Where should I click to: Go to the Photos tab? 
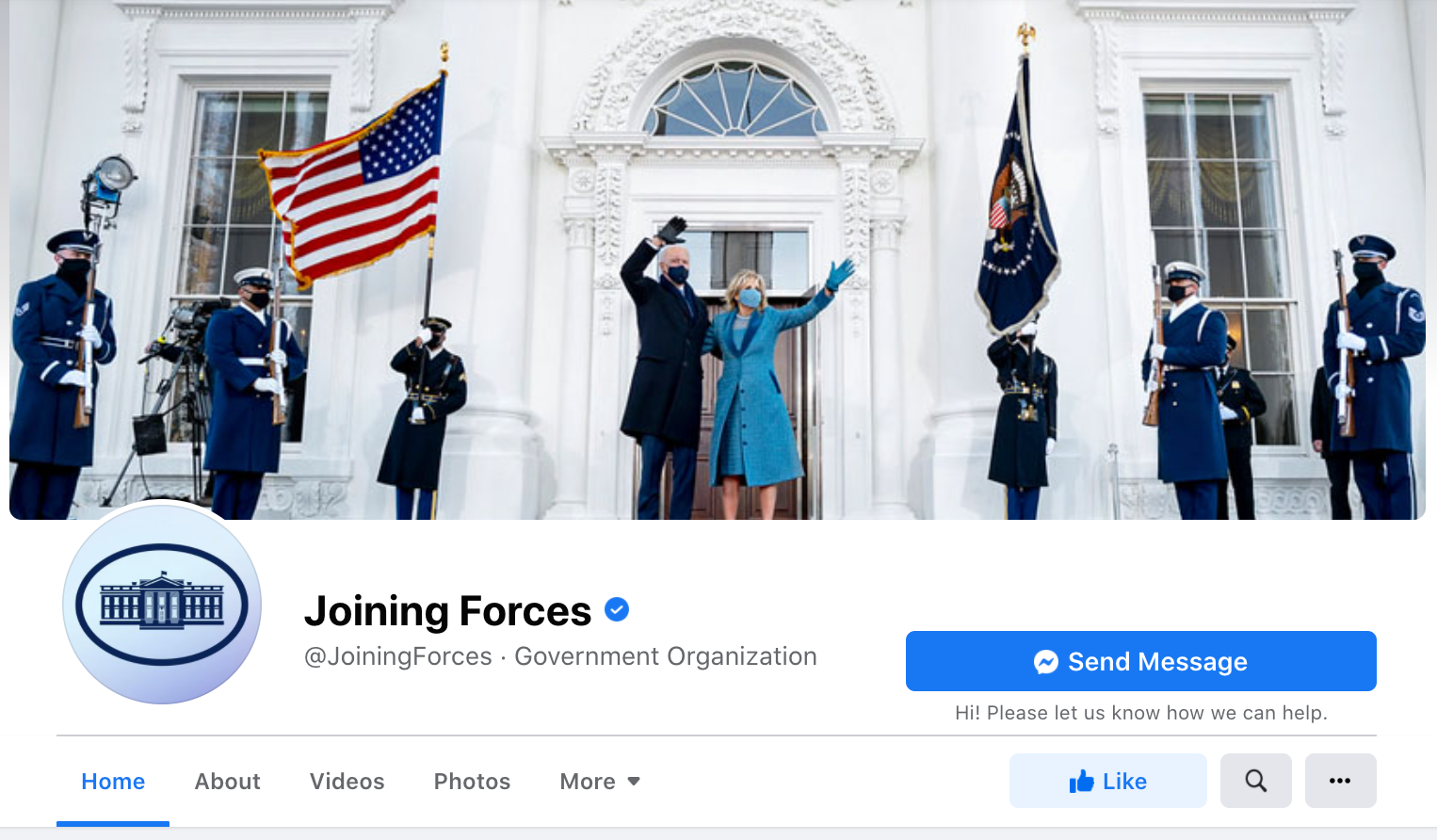[472, 782]
